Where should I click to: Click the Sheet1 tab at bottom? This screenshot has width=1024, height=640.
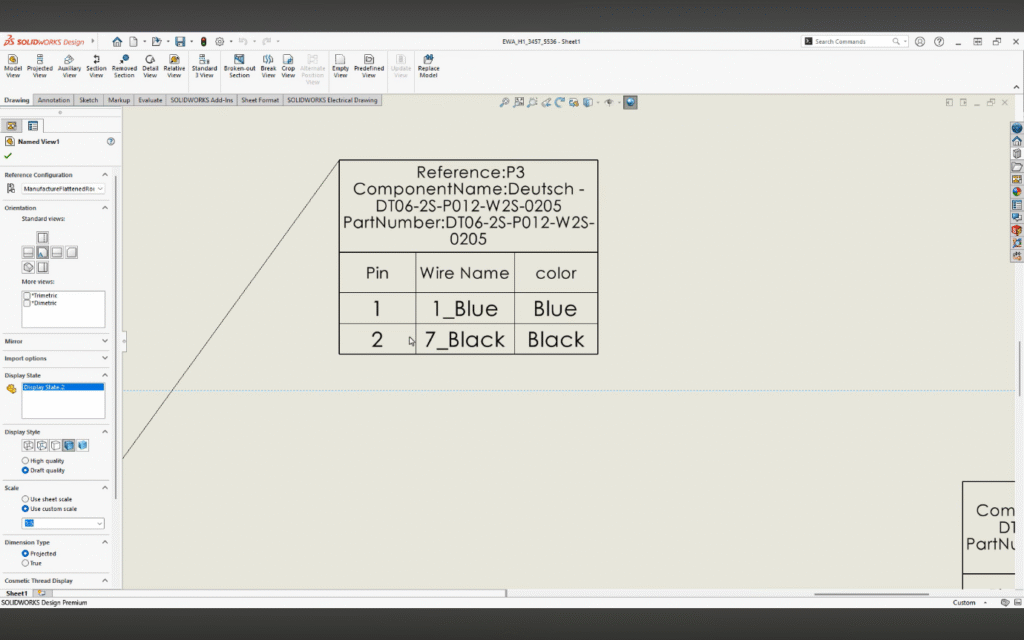[x=17, y=594]
